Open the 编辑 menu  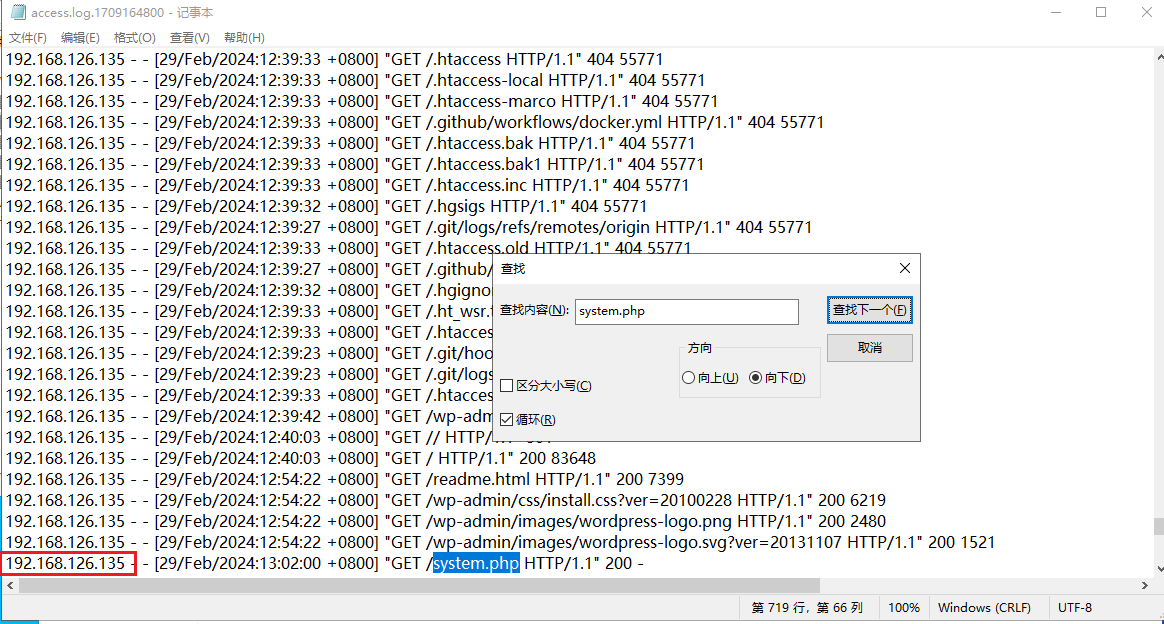[80, 38]
